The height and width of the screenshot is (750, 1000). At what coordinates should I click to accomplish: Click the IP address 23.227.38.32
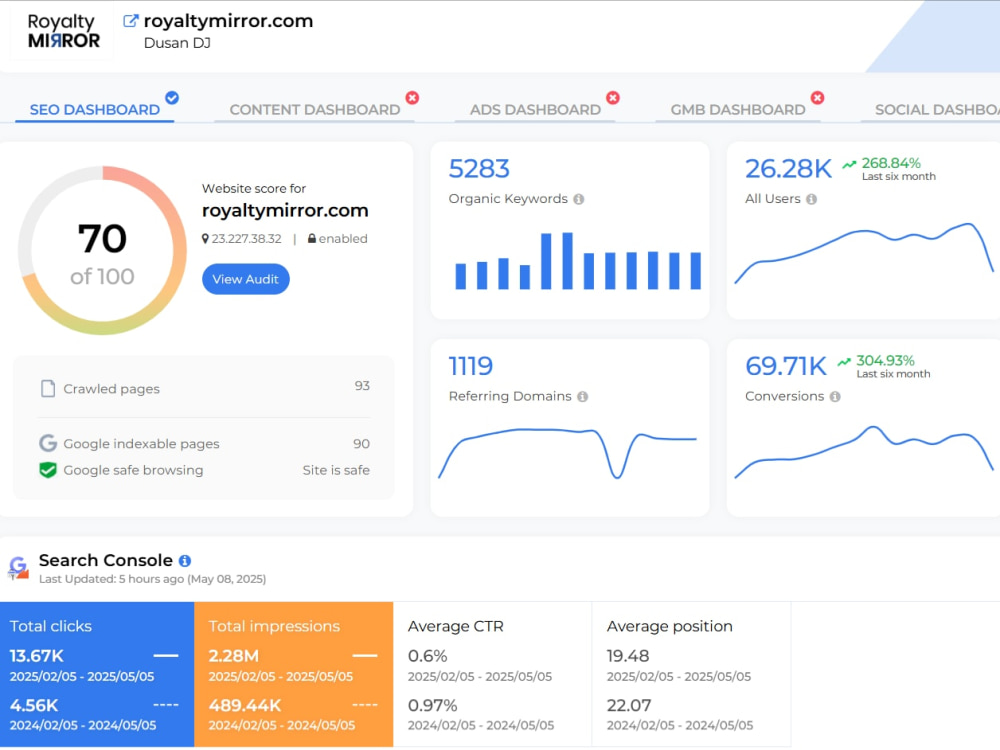(246, 239)
